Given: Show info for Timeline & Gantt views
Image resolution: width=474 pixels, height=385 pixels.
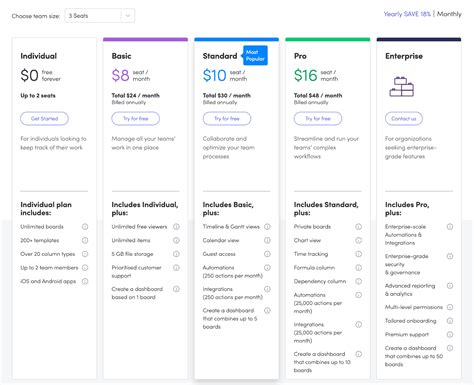Looking at the screenshot, I should coord(267,227).
